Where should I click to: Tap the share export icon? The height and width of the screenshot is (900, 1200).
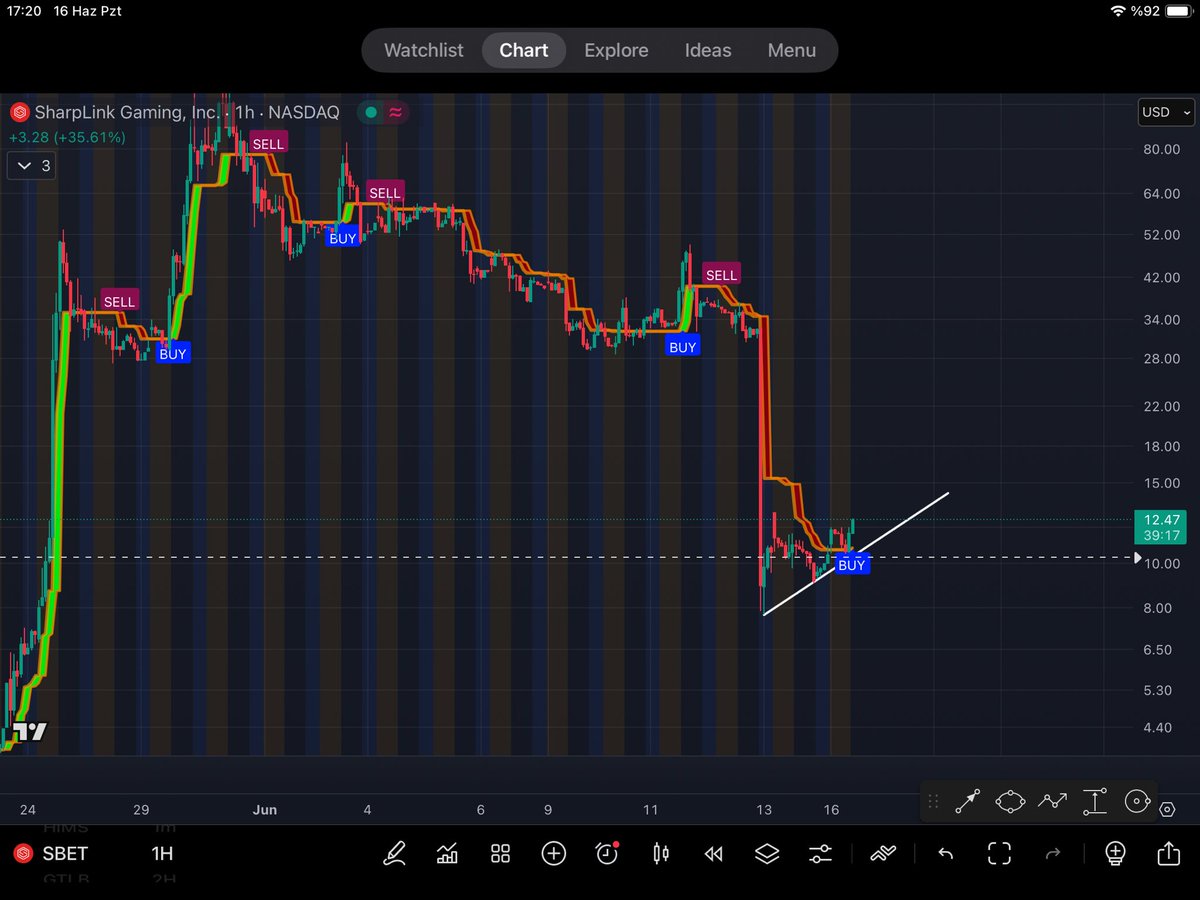point(1168,852)
